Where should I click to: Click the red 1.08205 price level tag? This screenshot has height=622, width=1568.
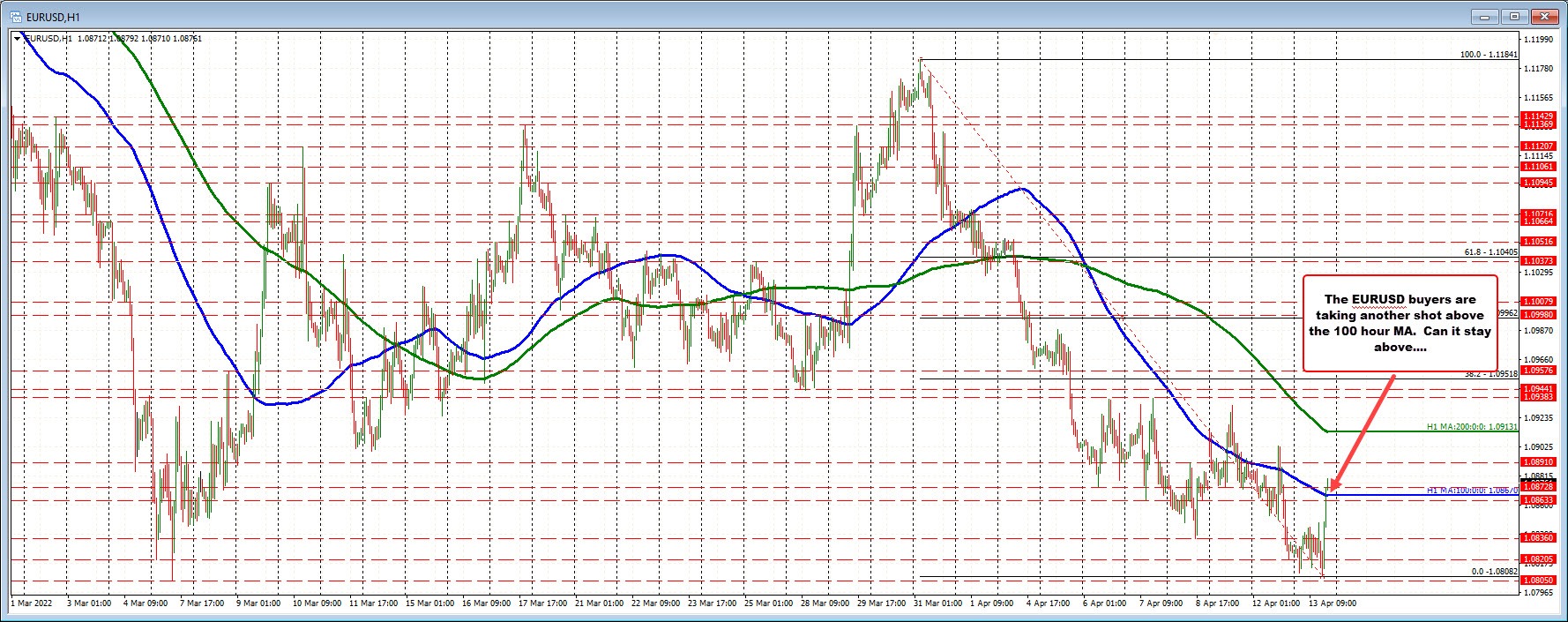pos(1540,559)
